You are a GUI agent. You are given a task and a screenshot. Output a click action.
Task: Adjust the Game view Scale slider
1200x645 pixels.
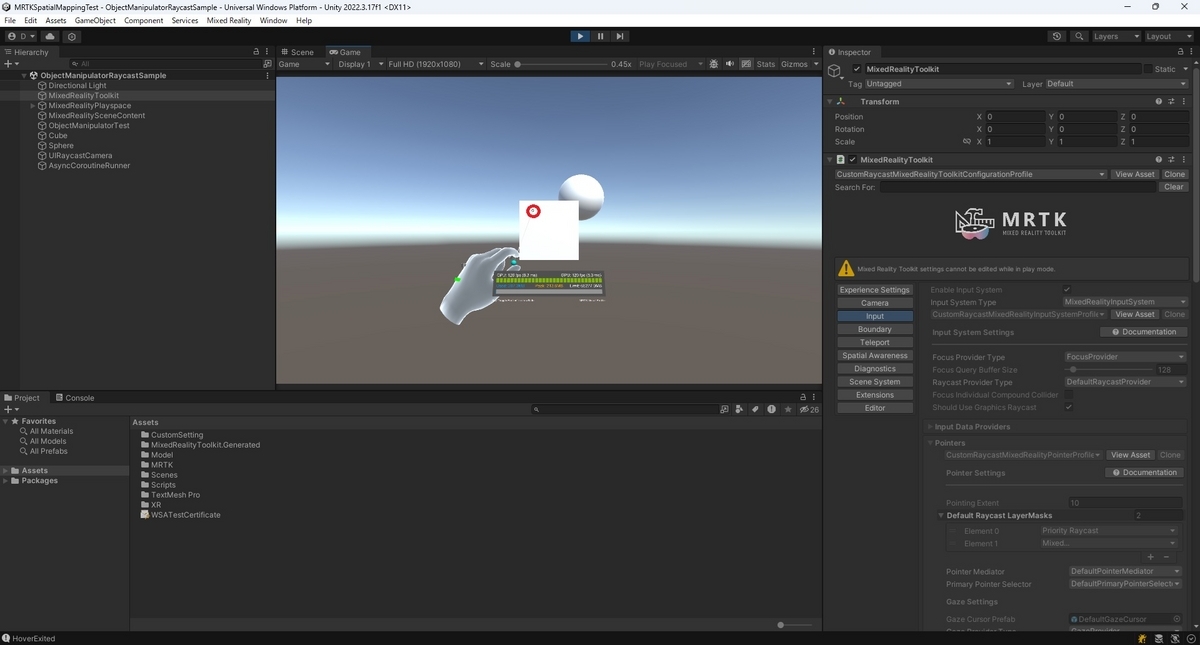click(560, 64)
